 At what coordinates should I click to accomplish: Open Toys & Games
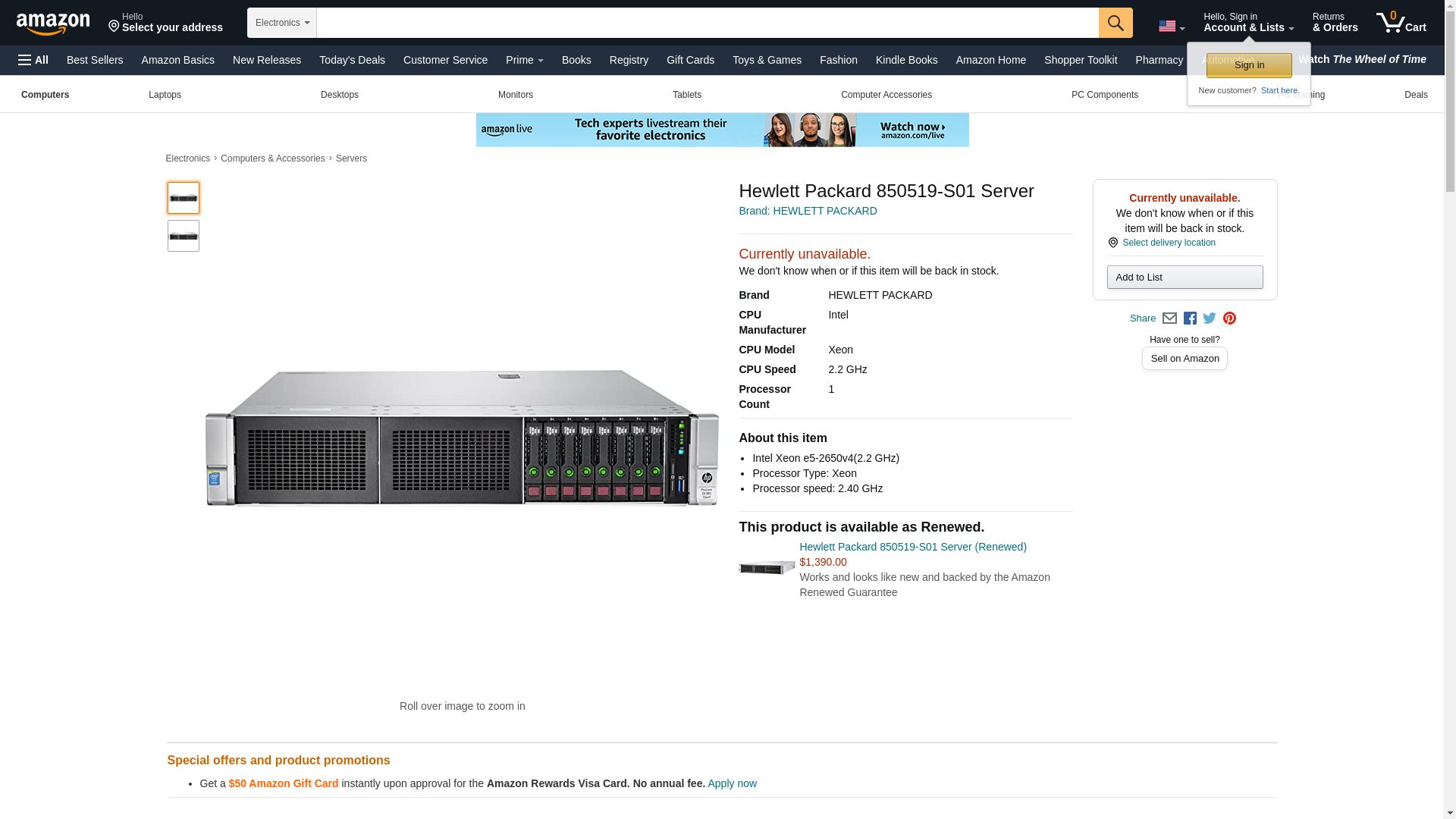[x=767, y=60]
